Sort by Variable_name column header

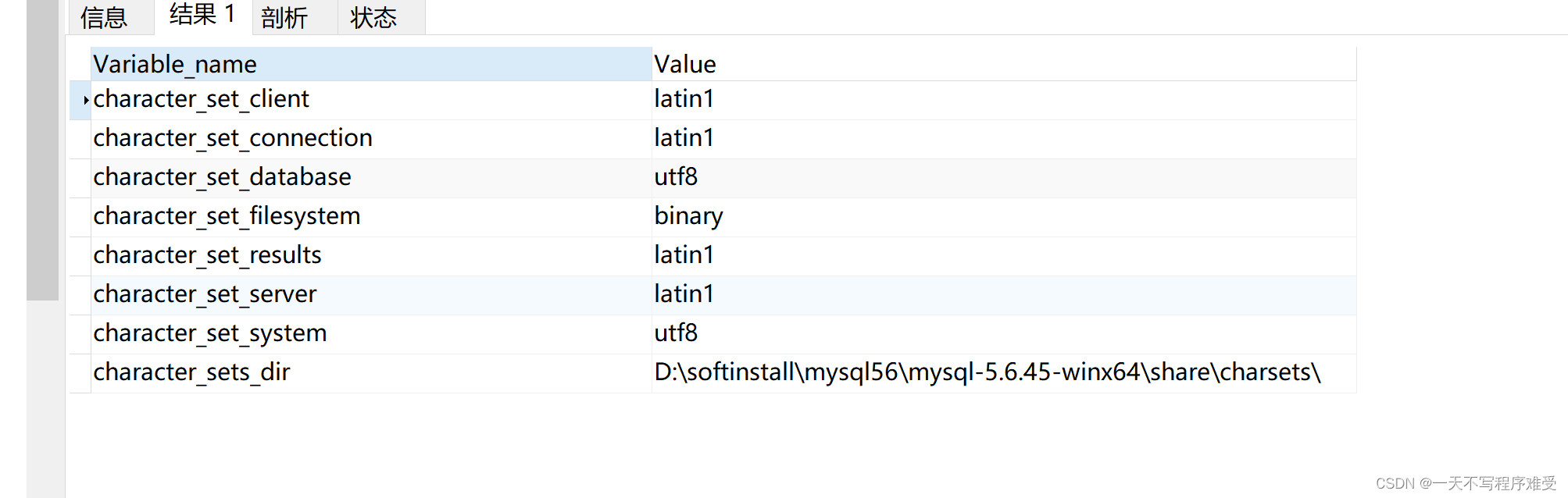coord(371,64)
